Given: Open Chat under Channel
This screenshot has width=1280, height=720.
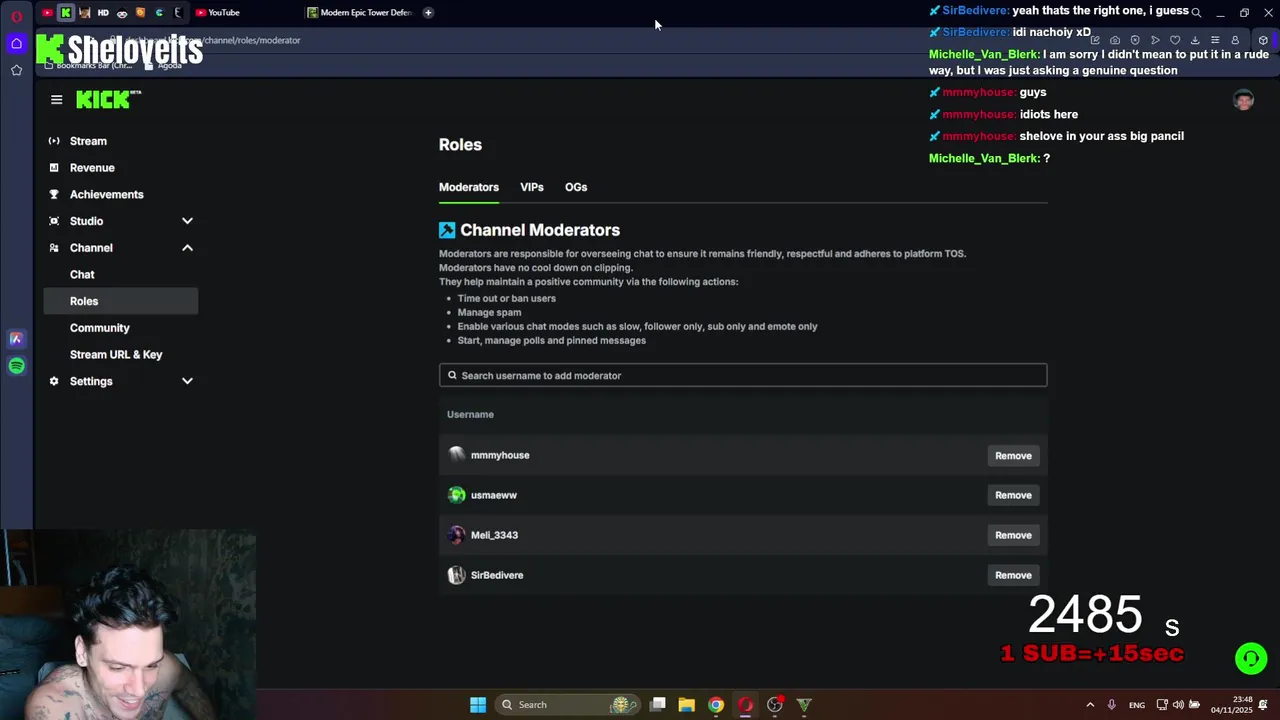Looking at the screenshot, I should click(82, 274).
